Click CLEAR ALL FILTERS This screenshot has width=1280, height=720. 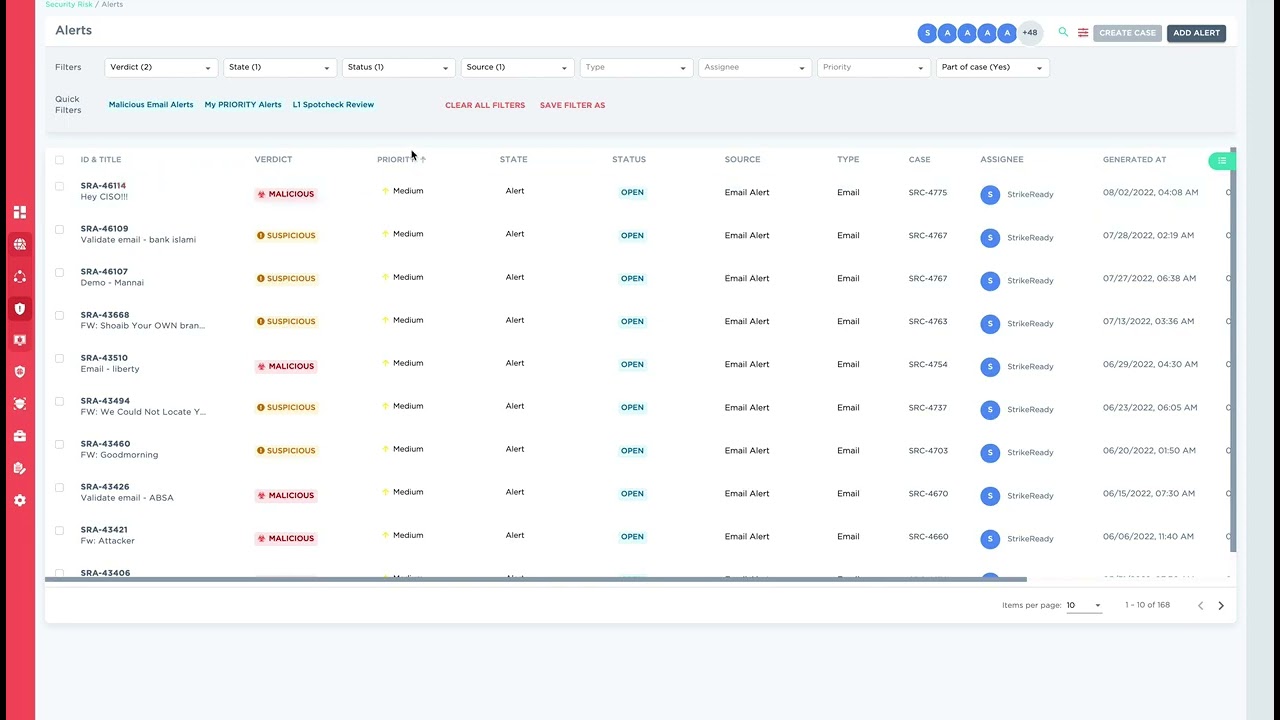tap(485, 105)
